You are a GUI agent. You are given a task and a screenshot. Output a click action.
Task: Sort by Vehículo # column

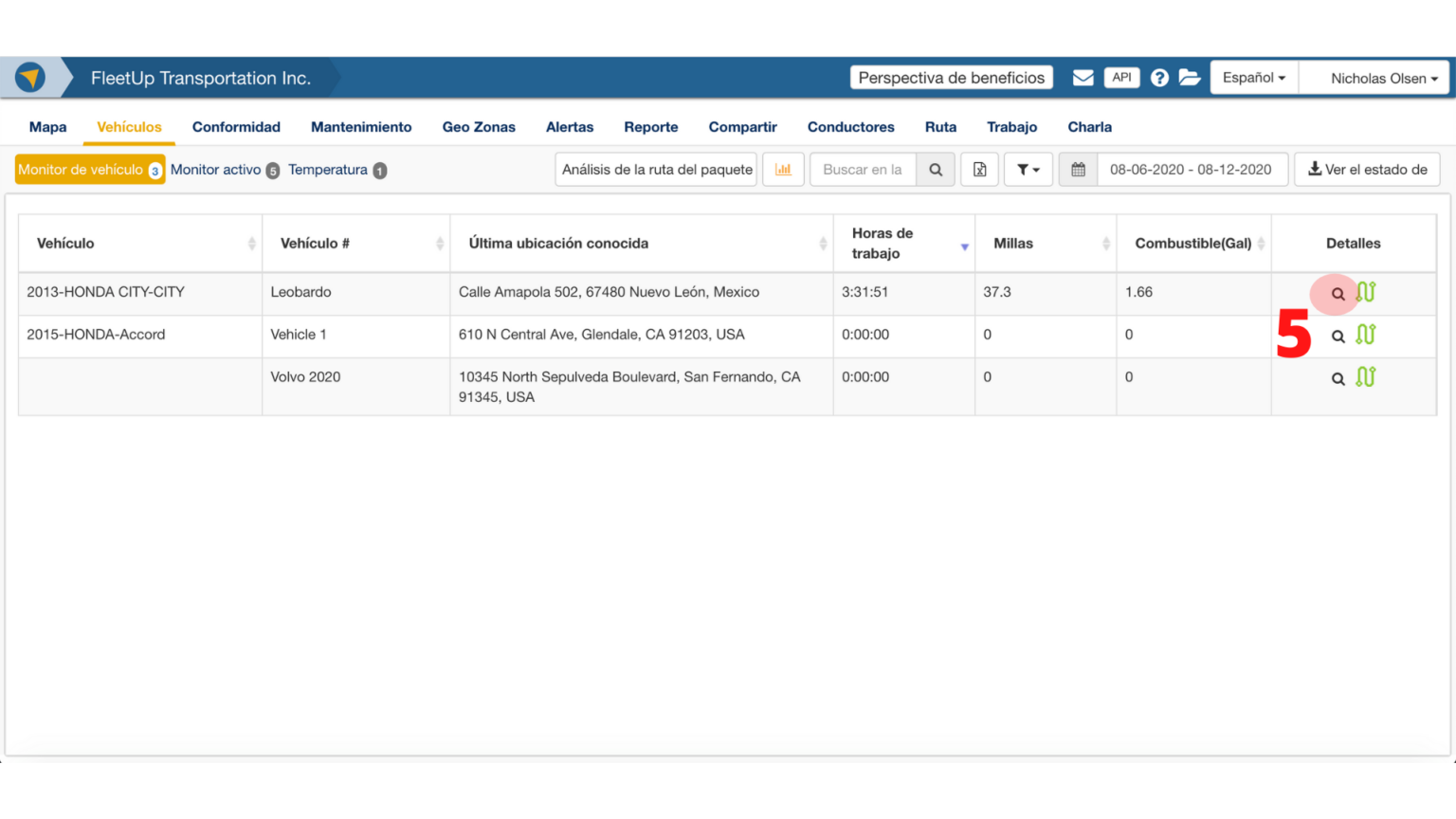coord(356,244)
